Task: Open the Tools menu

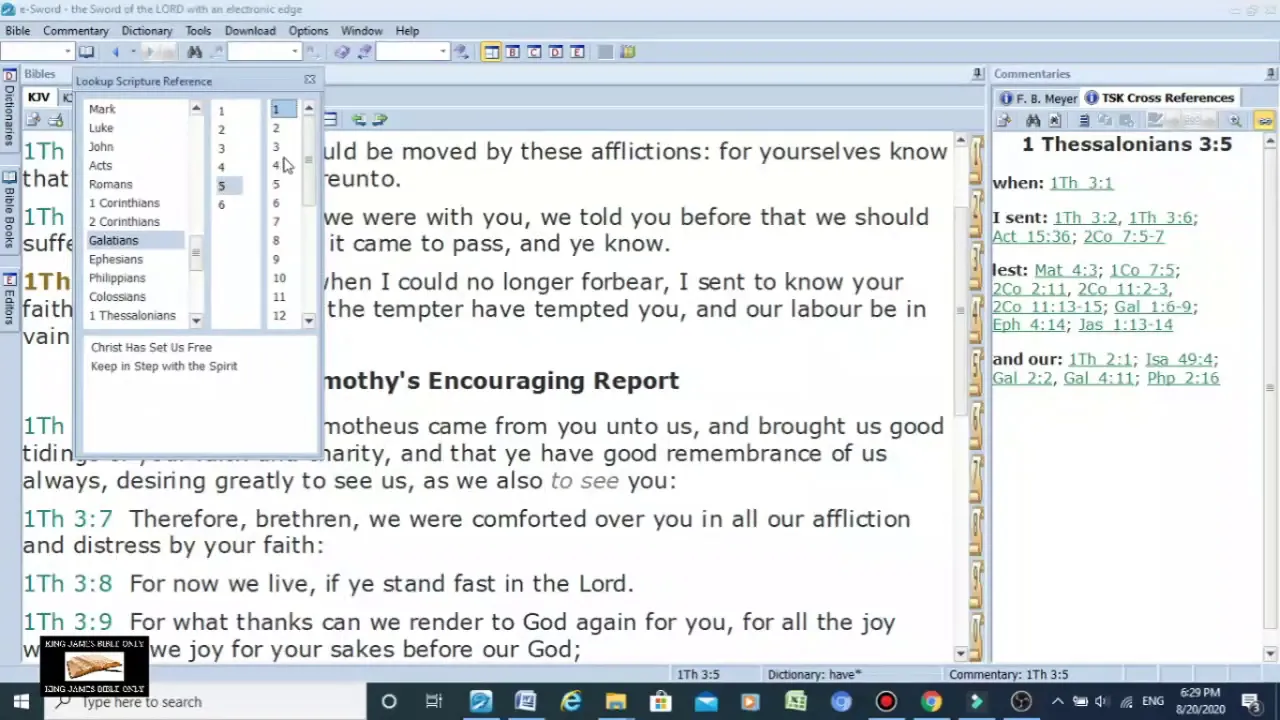Action: pos(198,31)
